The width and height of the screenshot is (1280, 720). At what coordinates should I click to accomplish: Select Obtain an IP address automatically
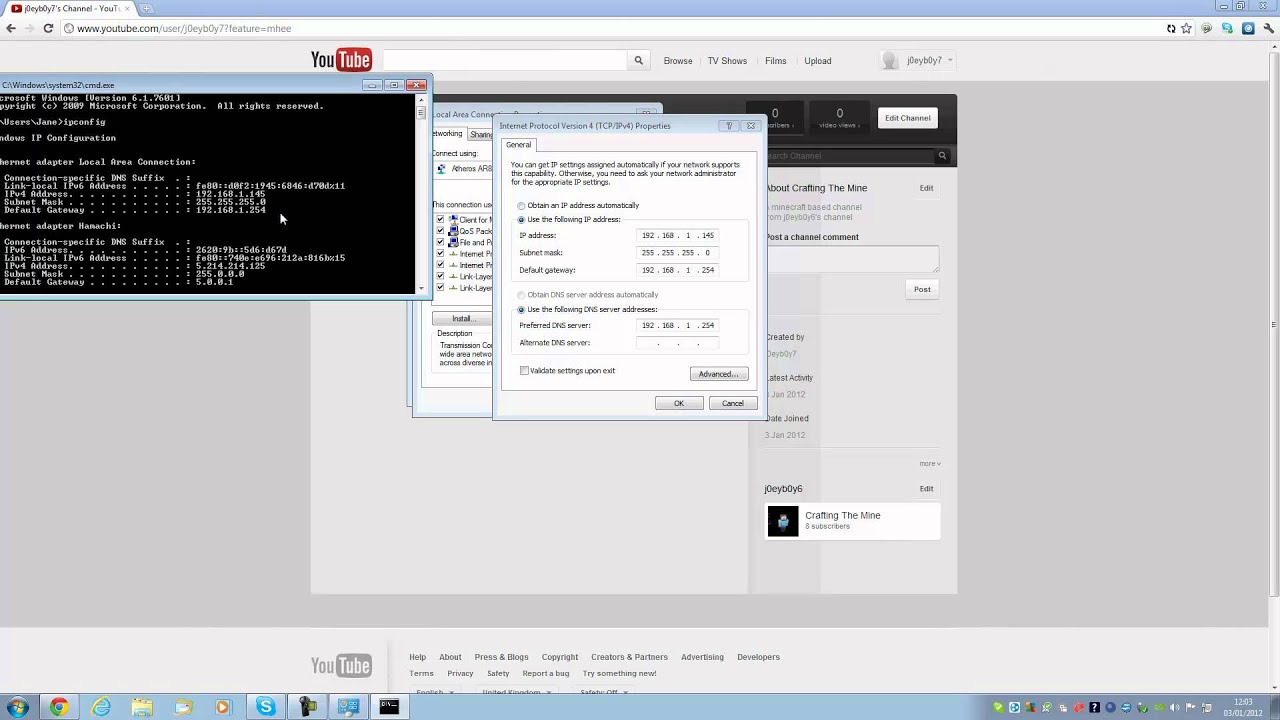[x=521, y=206]
